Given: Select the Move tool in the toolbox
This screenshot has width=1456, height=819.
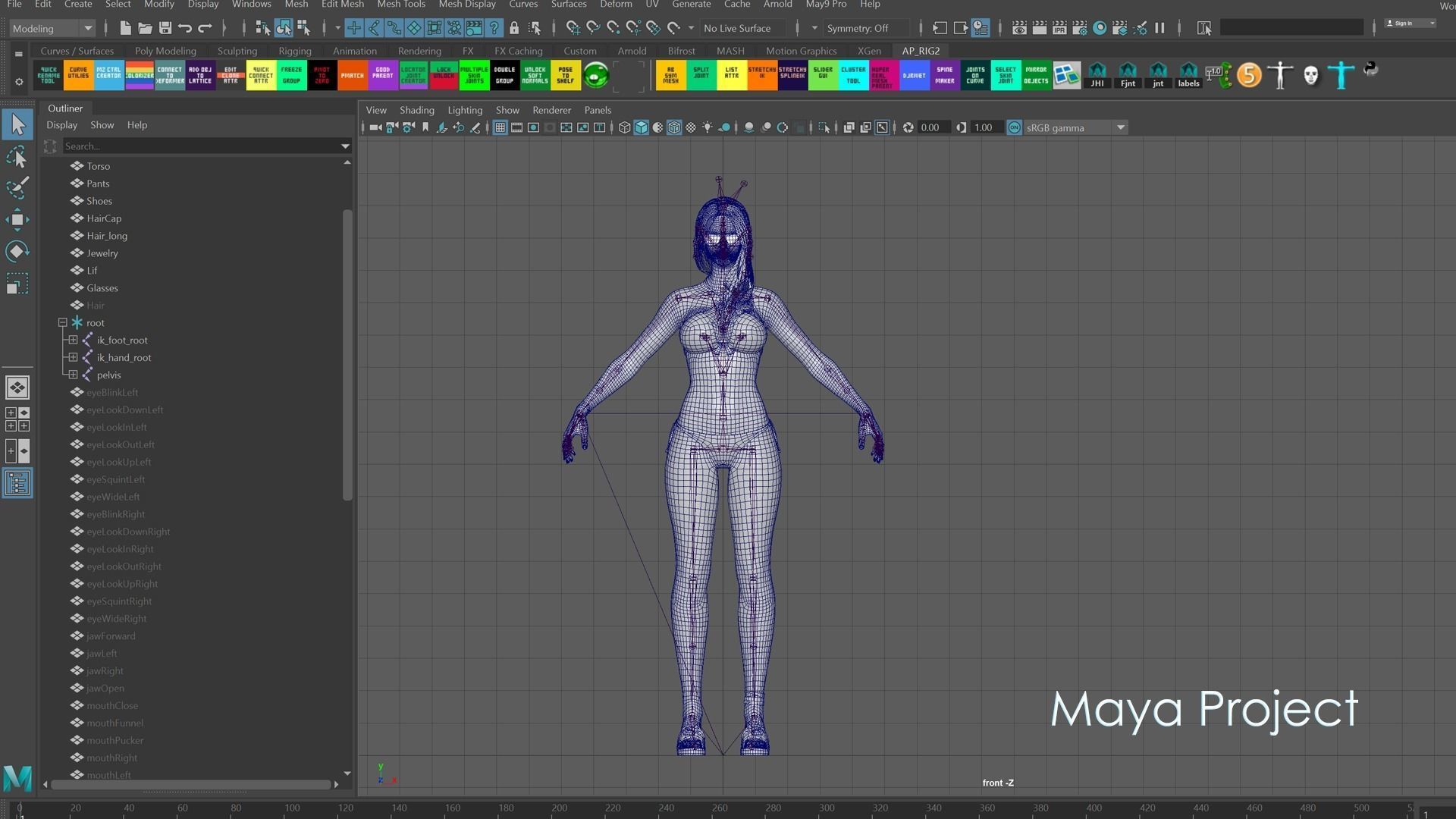Looking at the screenshot, I should tap(17, 220).
